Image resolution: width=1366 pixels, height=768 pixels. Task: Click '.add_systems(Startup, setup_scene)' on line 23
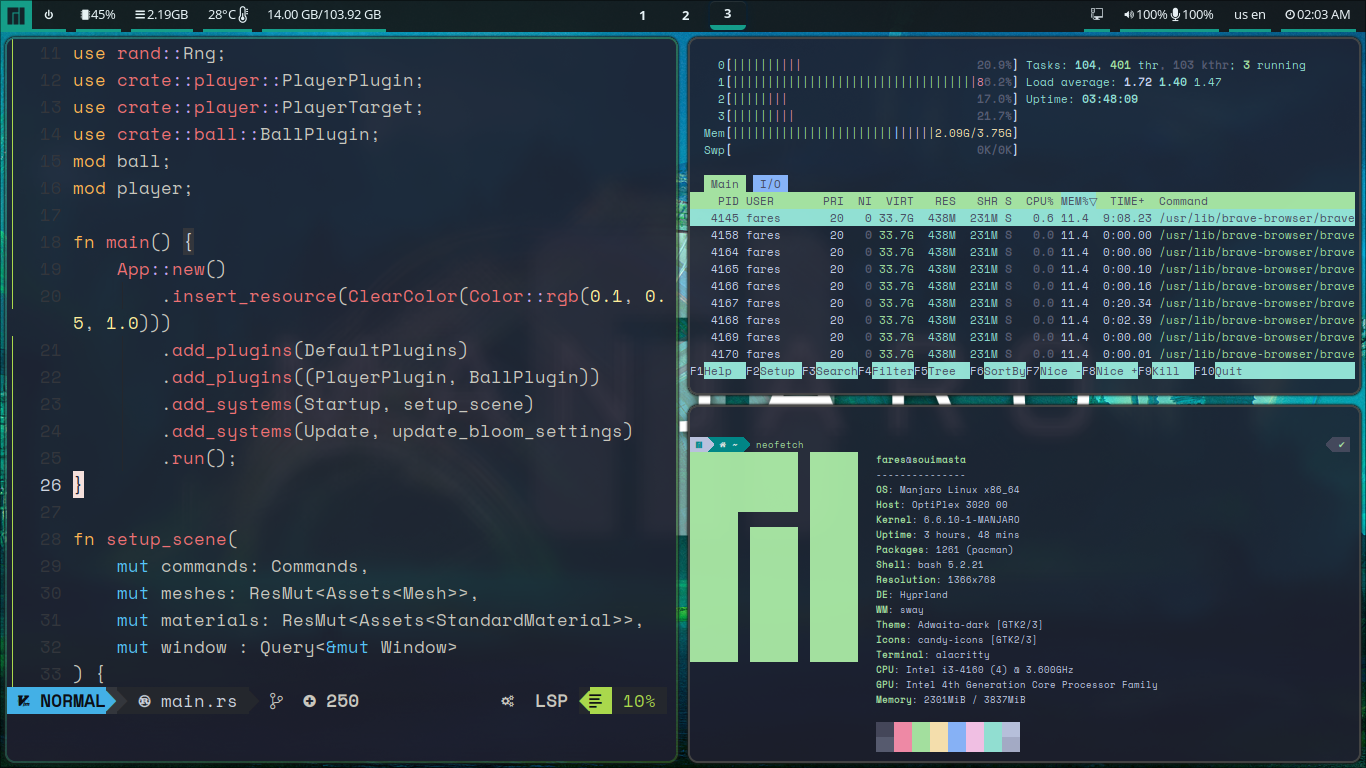[x=348, y=404]
